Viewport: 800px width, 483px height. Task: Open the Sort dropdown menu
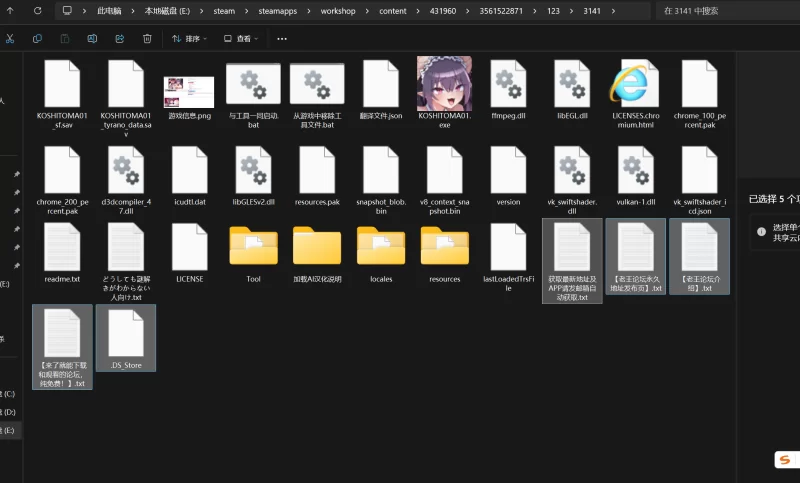click(189, 39)
